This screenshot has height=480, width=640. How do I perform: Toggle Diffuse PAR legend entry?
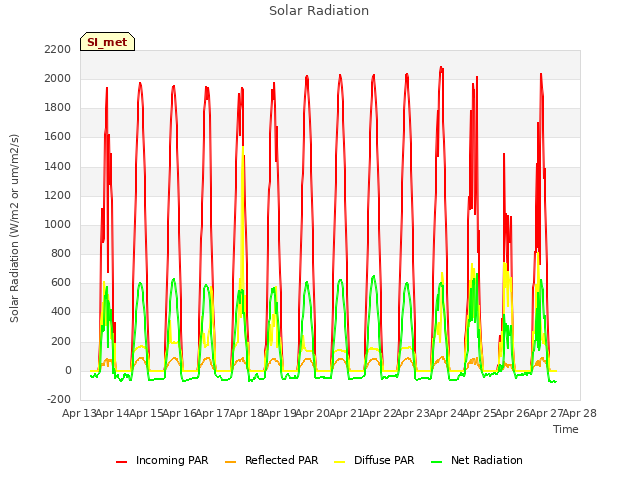click(374, 460)
